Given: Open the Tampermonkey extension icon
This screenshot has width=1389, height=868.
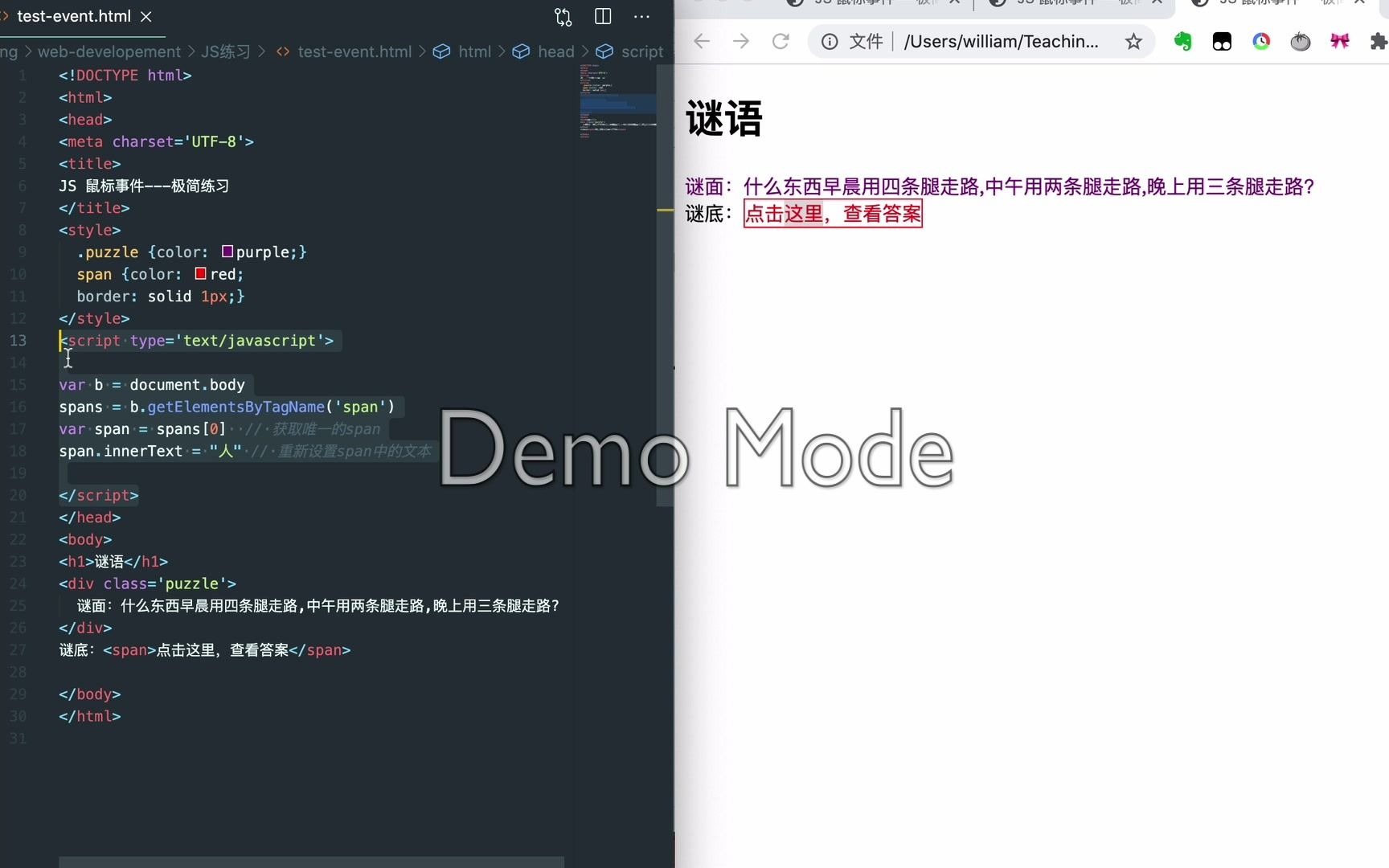Looking at the screenshot, I should (x=1222, y=41).
